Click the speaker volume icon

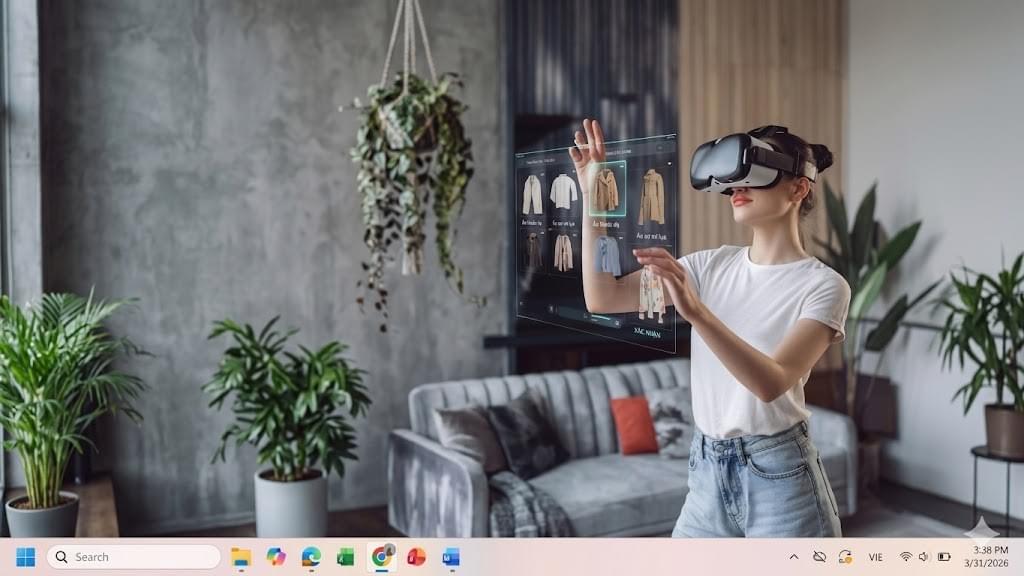tap(923, 557)
